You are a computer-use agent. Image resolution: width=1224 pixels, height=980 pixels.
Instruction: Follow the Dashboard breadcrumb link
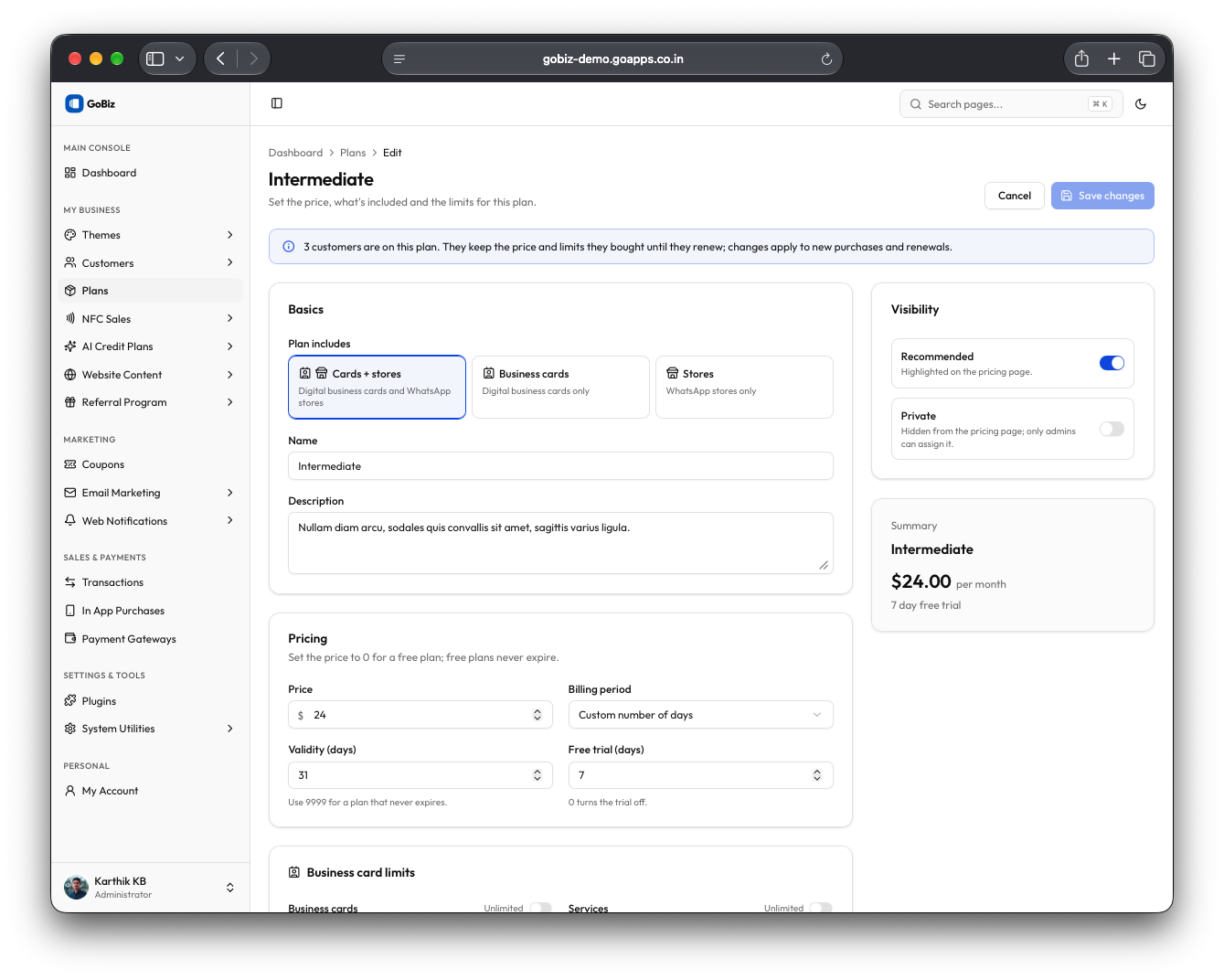click(x=295, y=153)
